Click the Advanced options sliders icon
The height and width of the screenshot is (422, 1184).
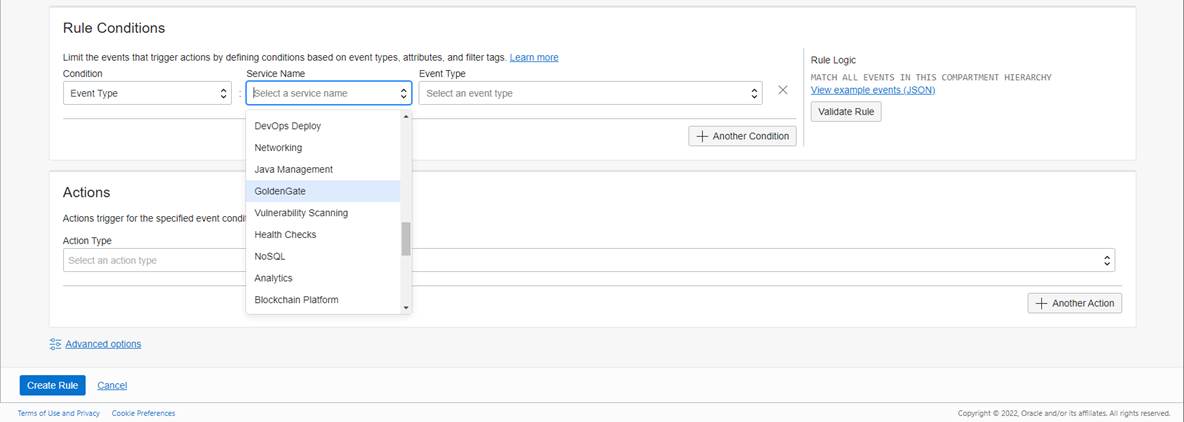pyautogui.click(x=55, y=344)
